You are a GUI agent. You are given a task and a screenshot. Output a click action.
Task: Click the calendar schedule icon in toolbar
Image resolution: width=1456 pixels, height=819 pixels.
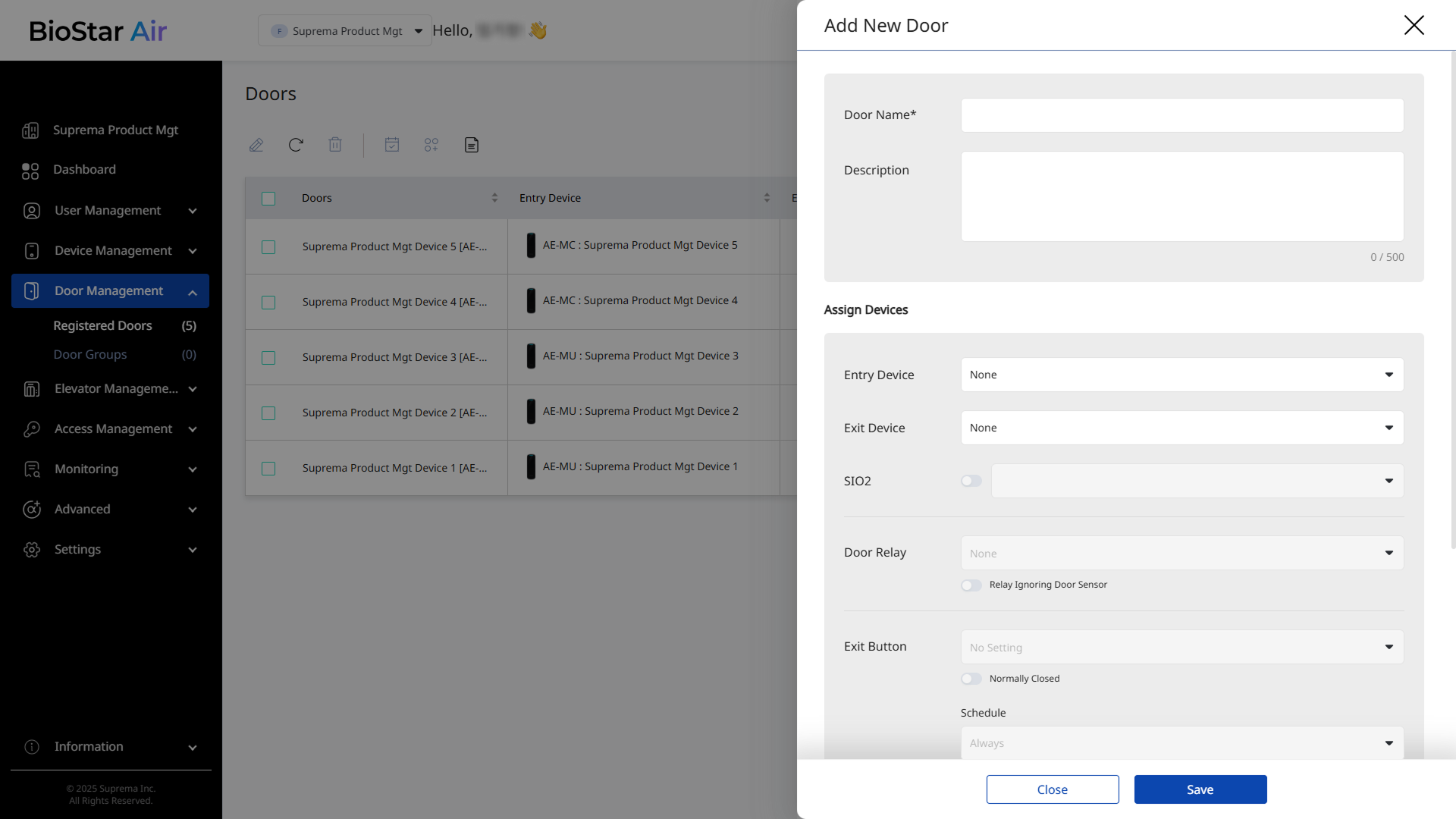(392, 145)
